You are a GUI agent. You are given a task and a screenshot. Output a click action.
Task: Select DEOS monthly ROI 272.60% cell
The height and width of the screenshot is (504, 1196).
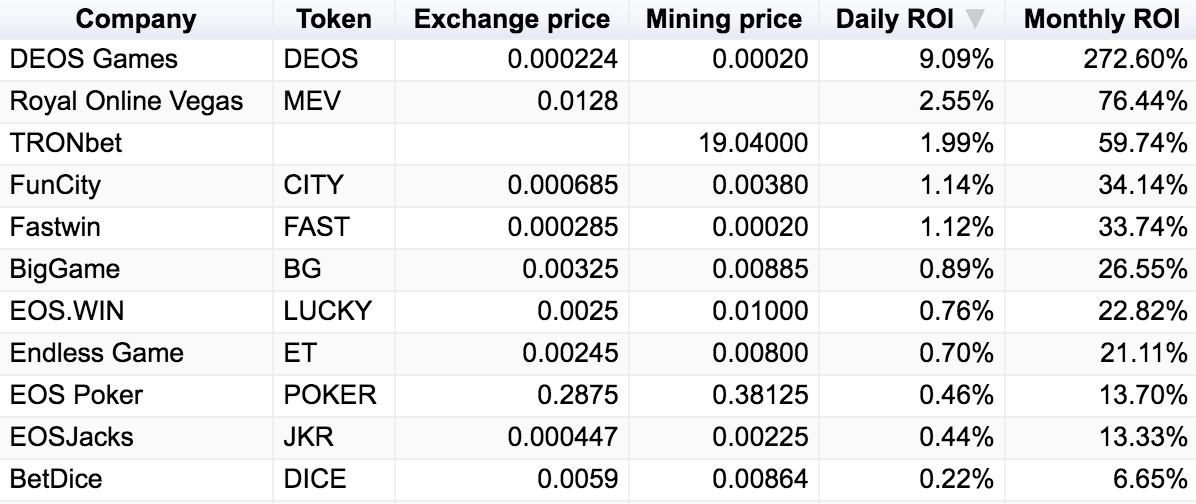tap(1135, 59)
